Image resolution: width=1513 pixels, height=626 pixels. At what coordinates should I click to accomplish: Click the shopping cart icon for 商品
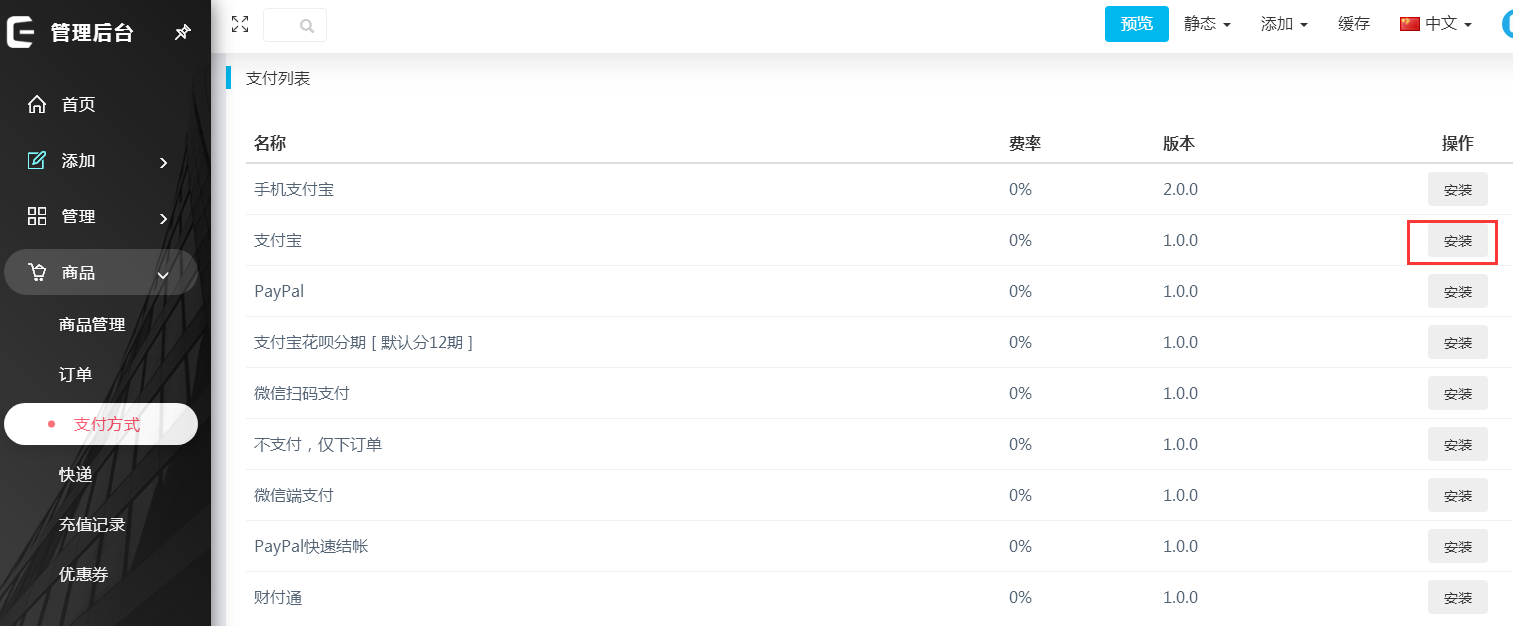(37, 272)
